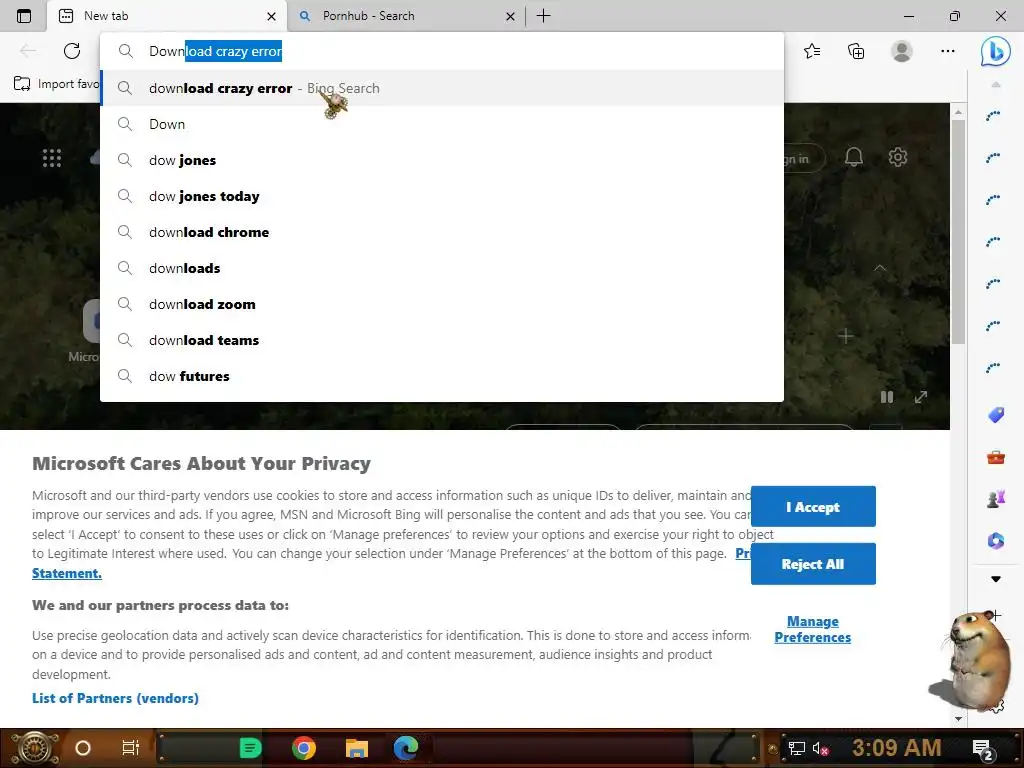Click the Microsoft Edge taskbar icon
Viewport: 1024px width, 768px height.
coord(406,748)
